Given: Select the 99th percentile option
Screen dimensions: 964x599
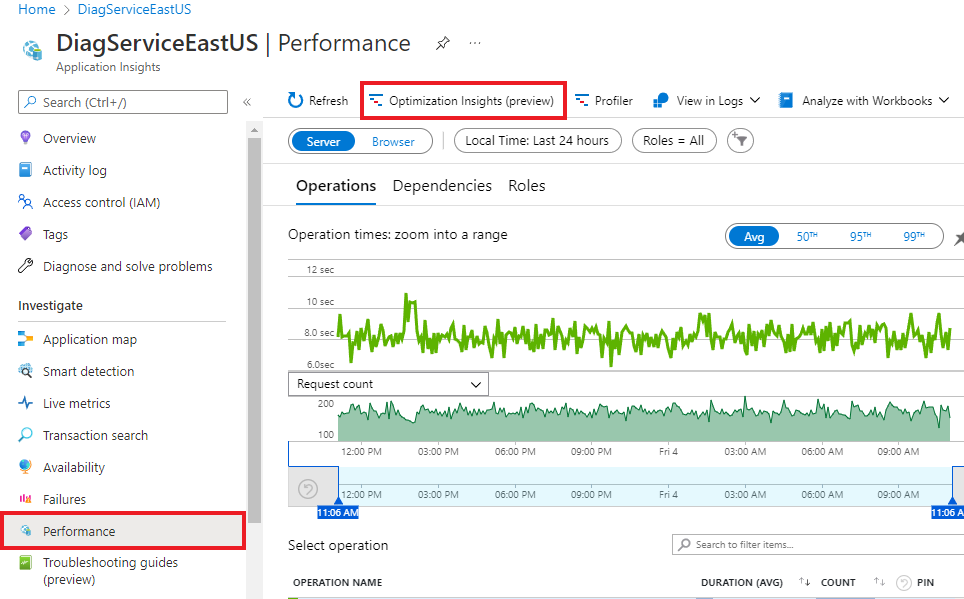Looking at the screenshot, I should coord(914,236).
